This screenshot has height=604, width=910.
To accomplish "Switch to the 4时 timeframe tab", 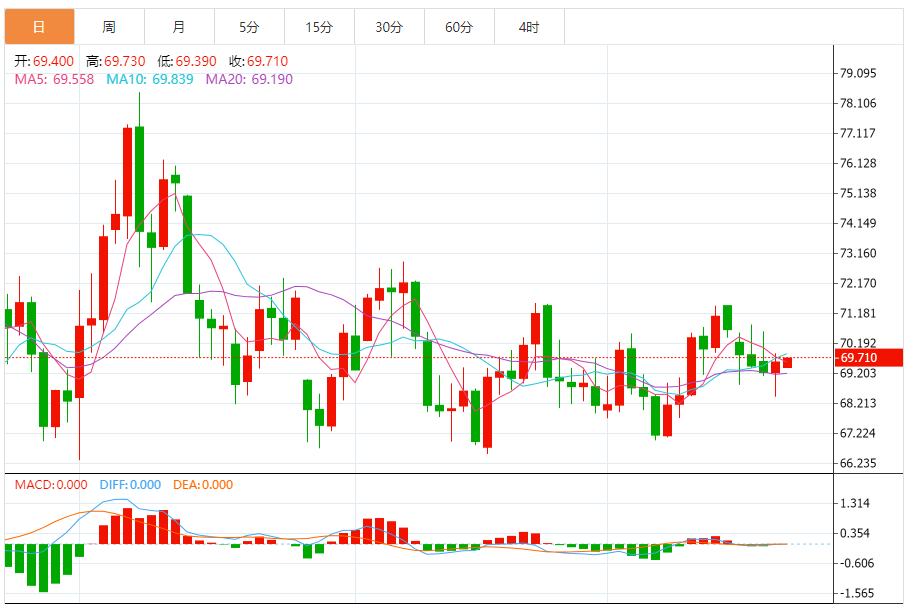I will 529,27.
